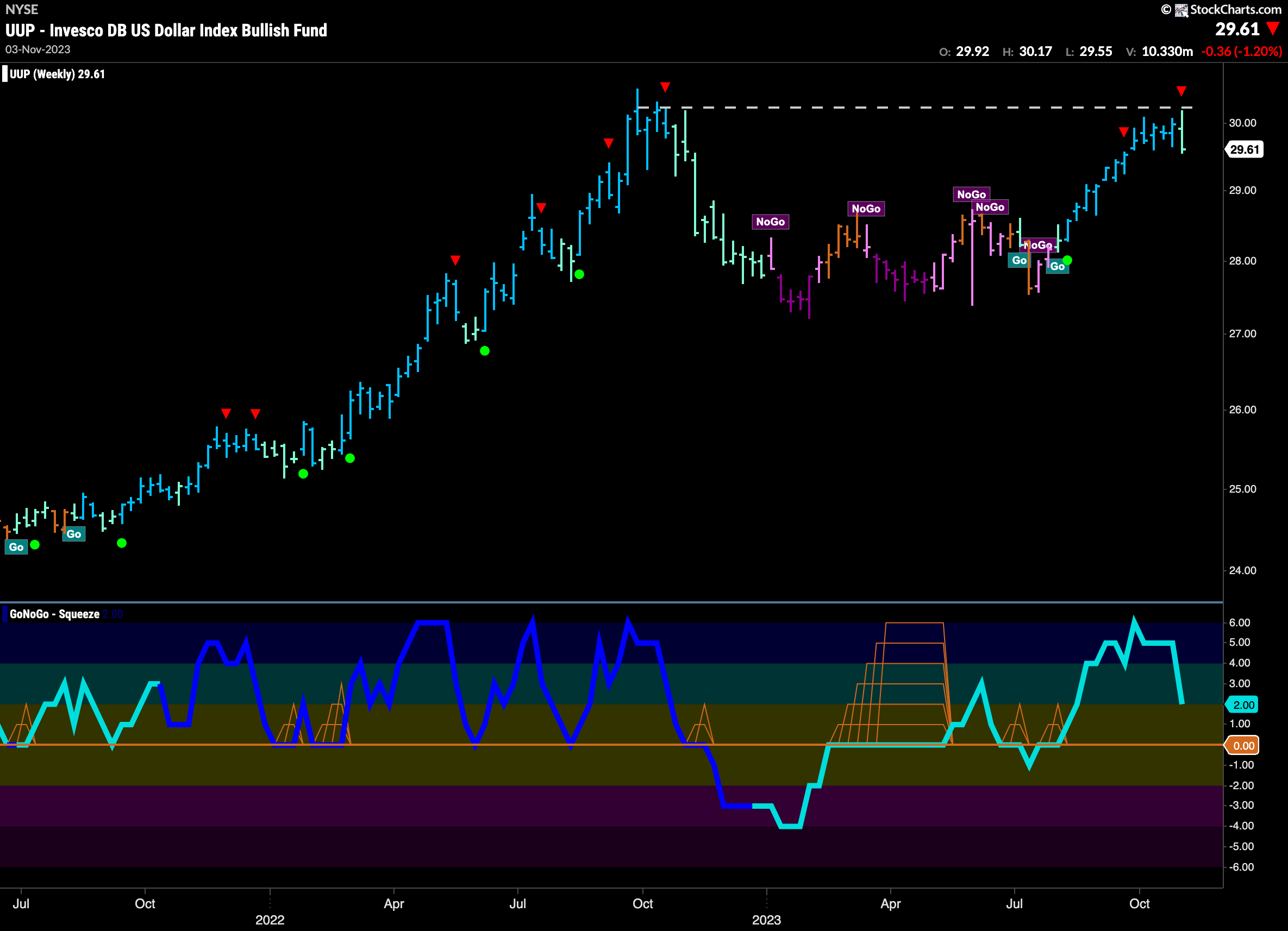Click the UUP (Weekly) 29.61 legend text
This screenshot has width=1288, height=931.
[x=58, y=74]
